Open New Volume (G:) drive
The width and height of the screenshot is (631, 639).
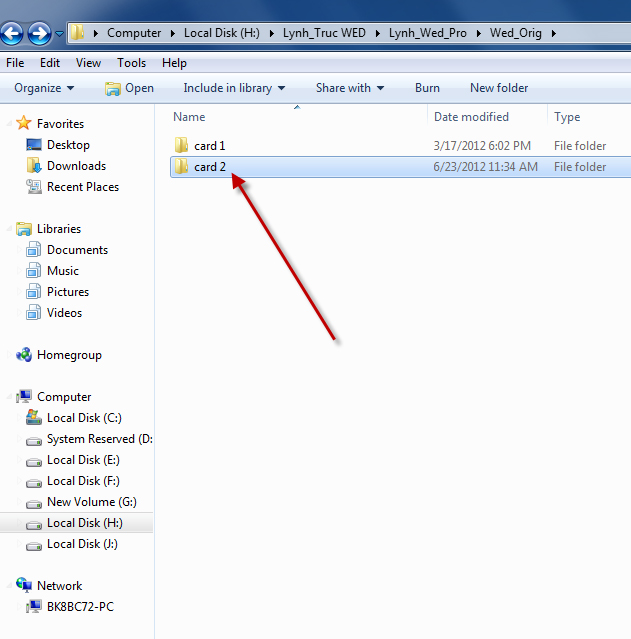click(x=92, y=502)
